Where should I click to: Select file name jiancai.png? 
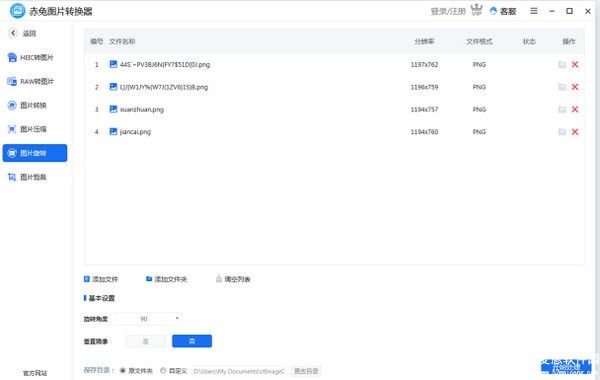[x=135, y=132]
